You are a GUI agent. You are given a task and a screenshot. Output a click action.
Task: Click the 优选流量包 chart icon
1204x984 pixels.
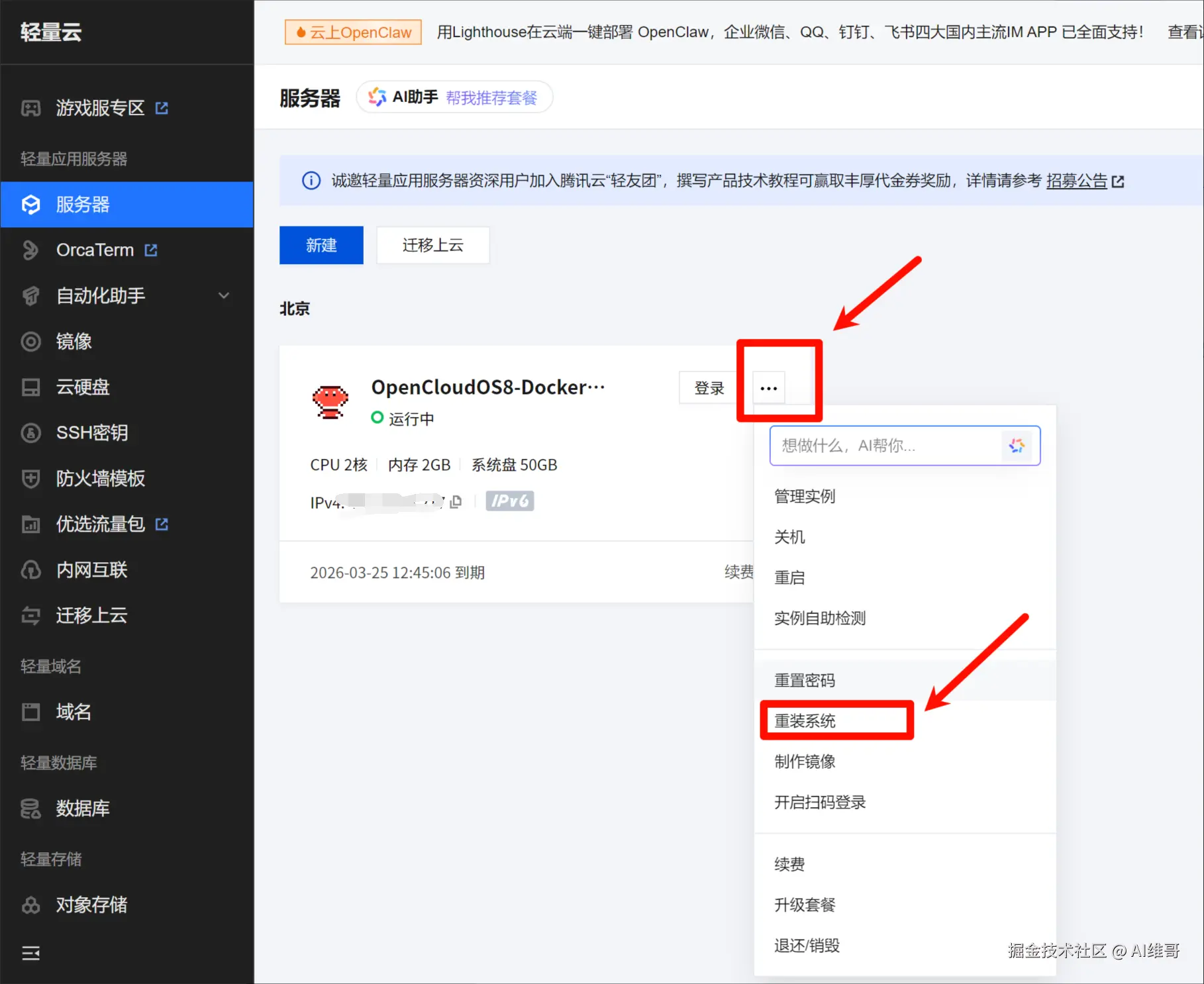click(x=30, y=524)
